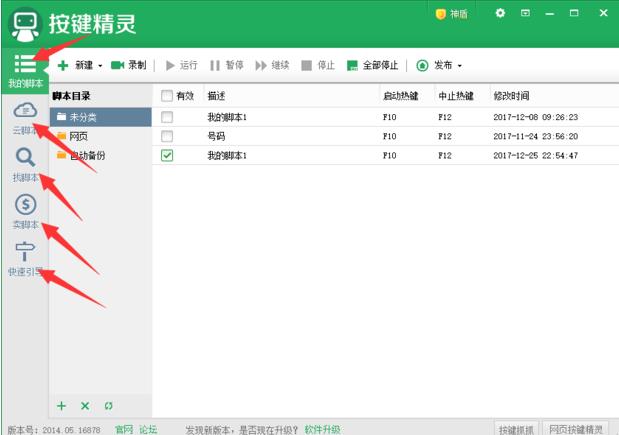Sort by the 修改时间 column header
The height and width of the screenshot is (435, 619).
click(x=511, y=96)
